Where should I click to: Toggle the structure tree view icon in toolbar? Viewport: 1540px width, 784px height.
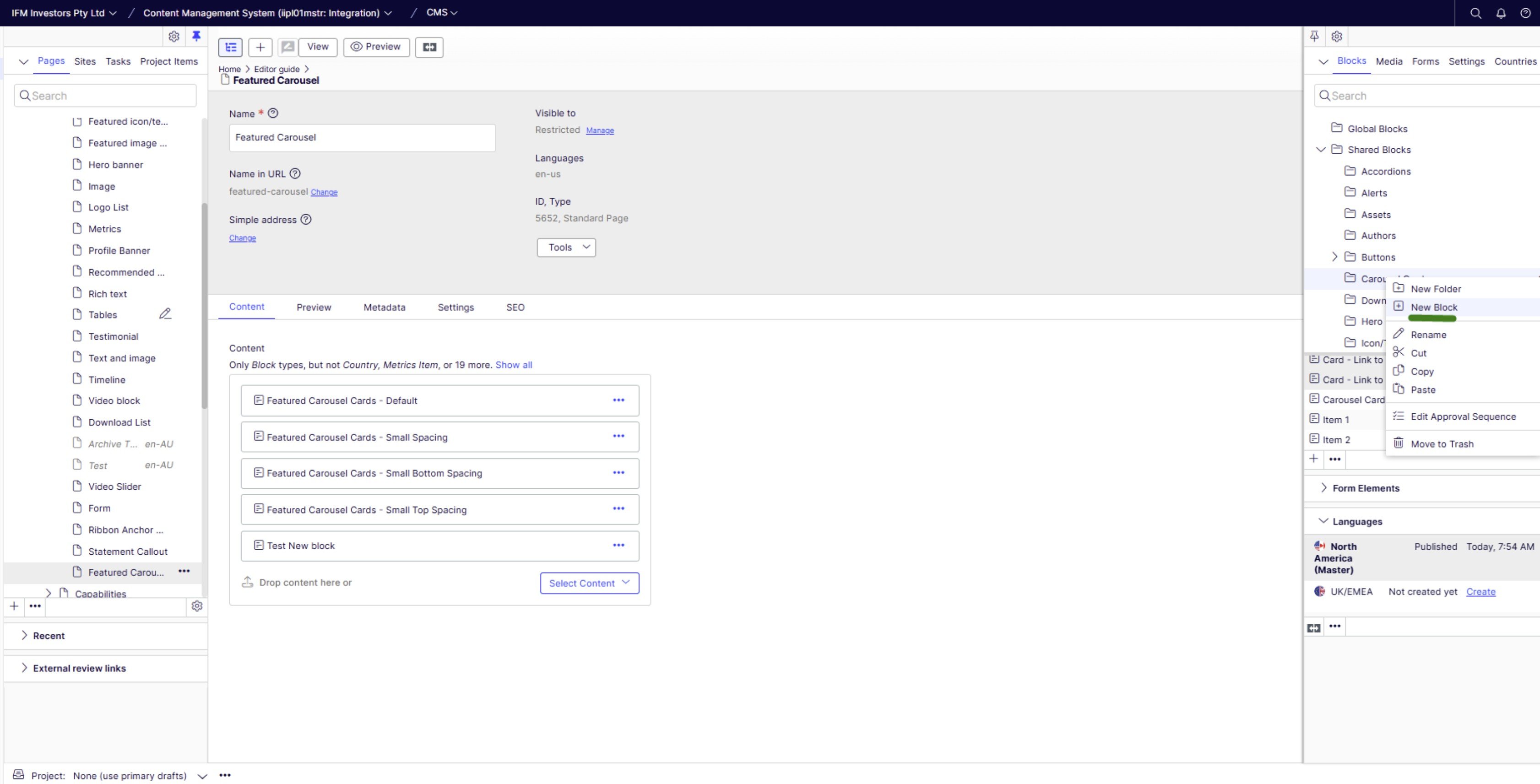click(x=230, y=47)
